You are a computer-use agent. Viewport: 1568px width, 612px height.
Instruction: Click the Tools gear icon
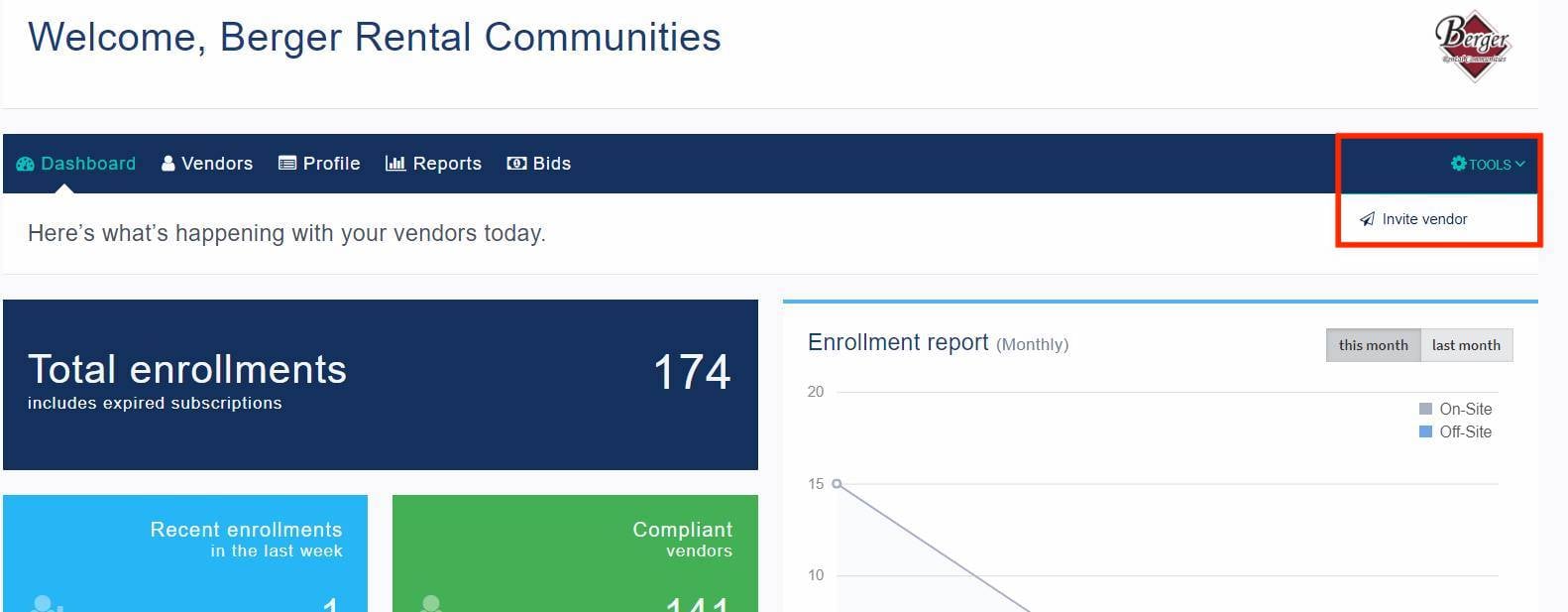pos(1458,164)
